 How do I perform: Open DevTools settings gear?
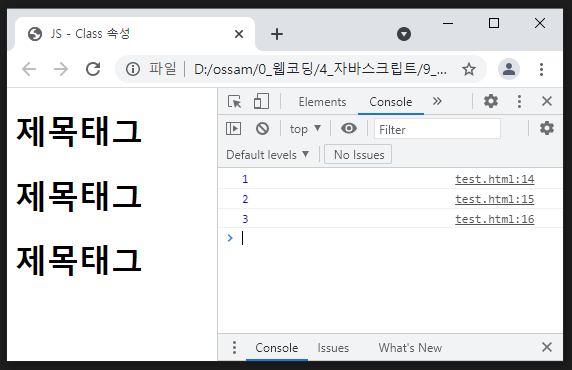coord(491,101)
